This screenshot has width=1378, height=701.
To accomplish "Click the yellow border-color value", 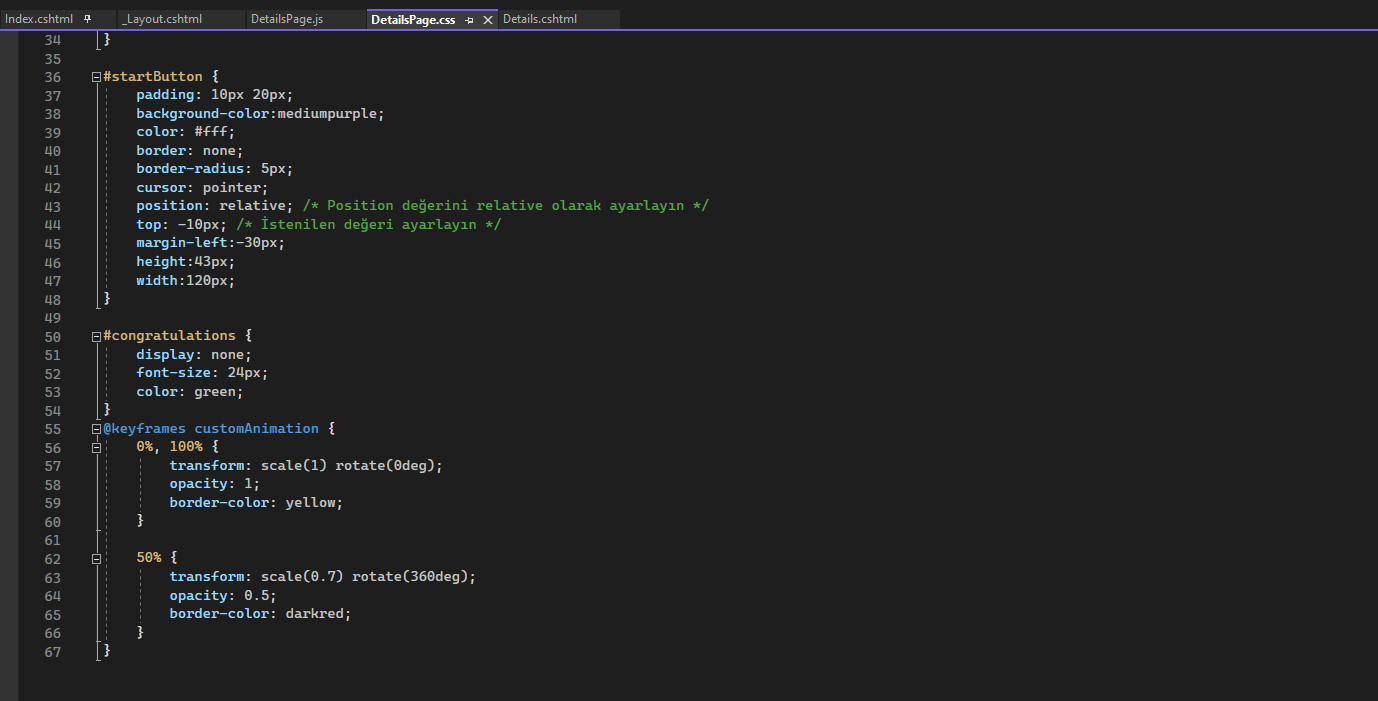I will point(312,502).
